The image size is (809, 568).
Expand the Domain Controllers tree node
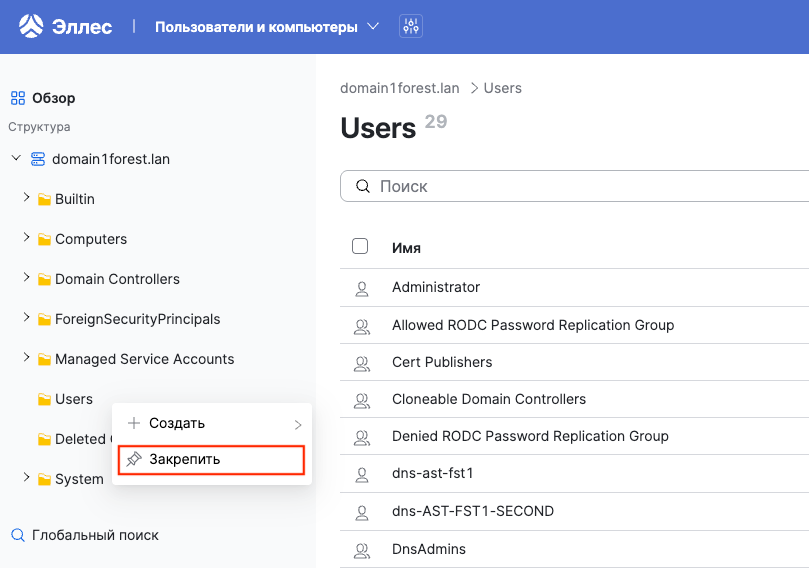point(26,278)
